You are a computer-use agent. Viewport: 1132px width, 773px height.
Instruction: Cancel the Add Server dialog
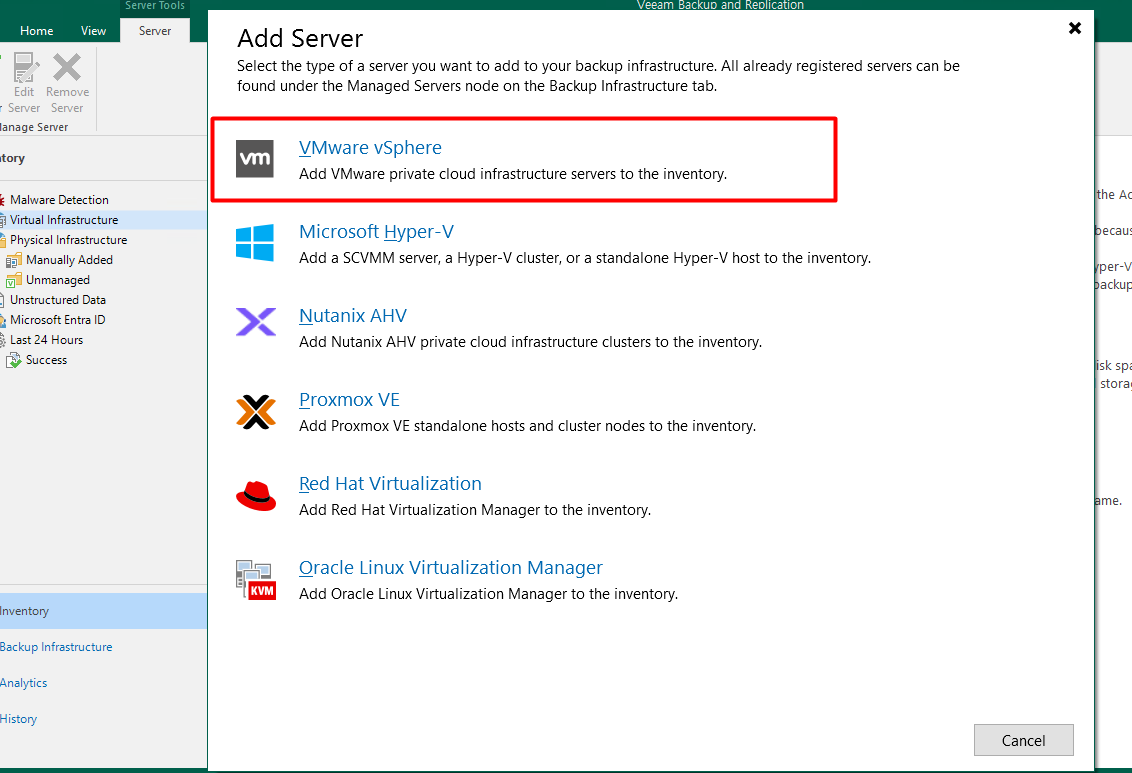(1023, 740)
